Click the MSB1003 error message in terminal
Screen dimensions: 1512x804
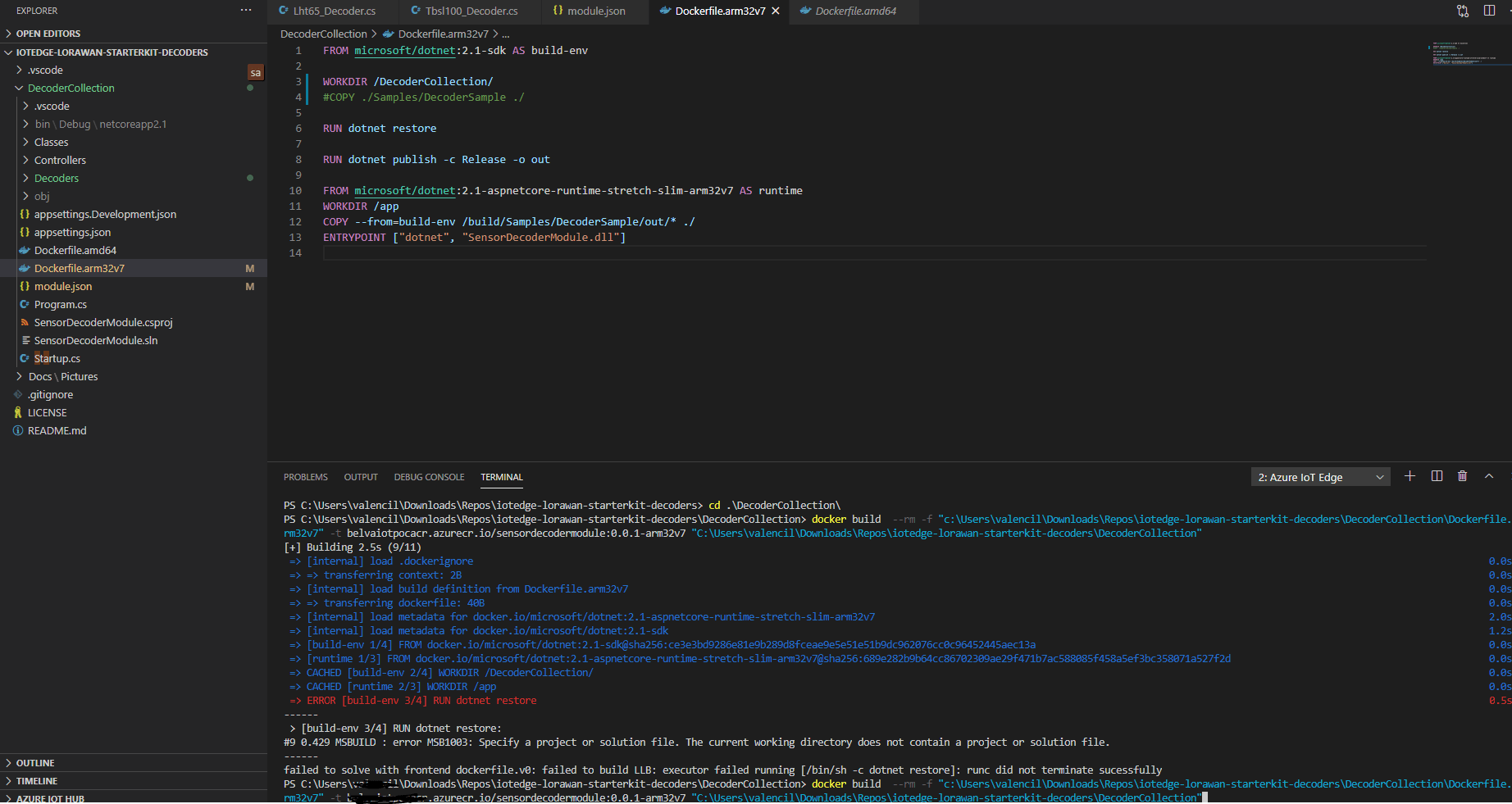pyautogui.click(x=696, y=742)
